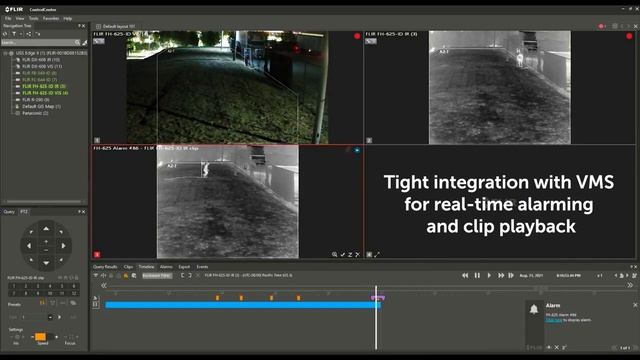Toggle recording on the FH-625-ID IR (3) tile
This screenshot has height=360, width=640.
point(629,36)
